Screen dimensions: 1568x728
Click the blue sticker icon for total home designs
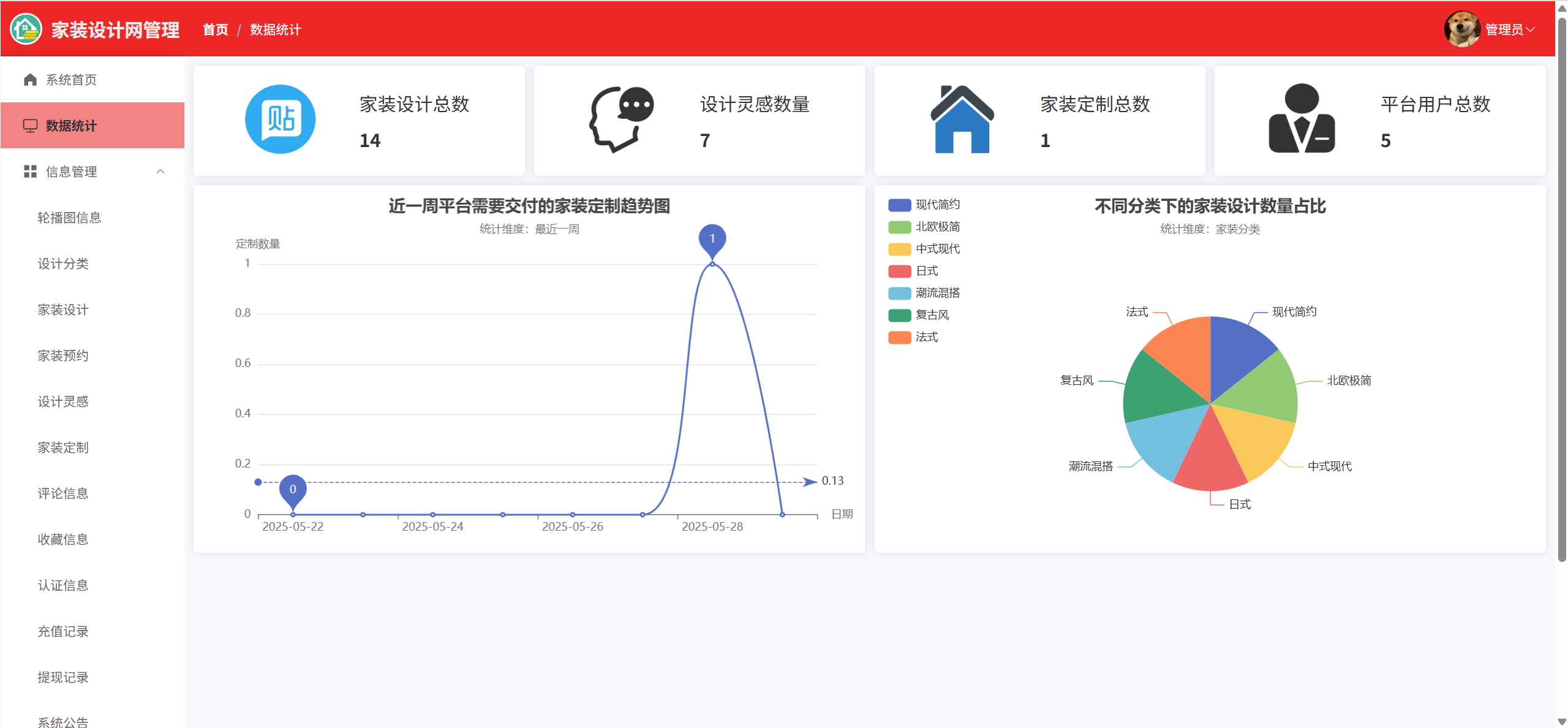(280, 119)
